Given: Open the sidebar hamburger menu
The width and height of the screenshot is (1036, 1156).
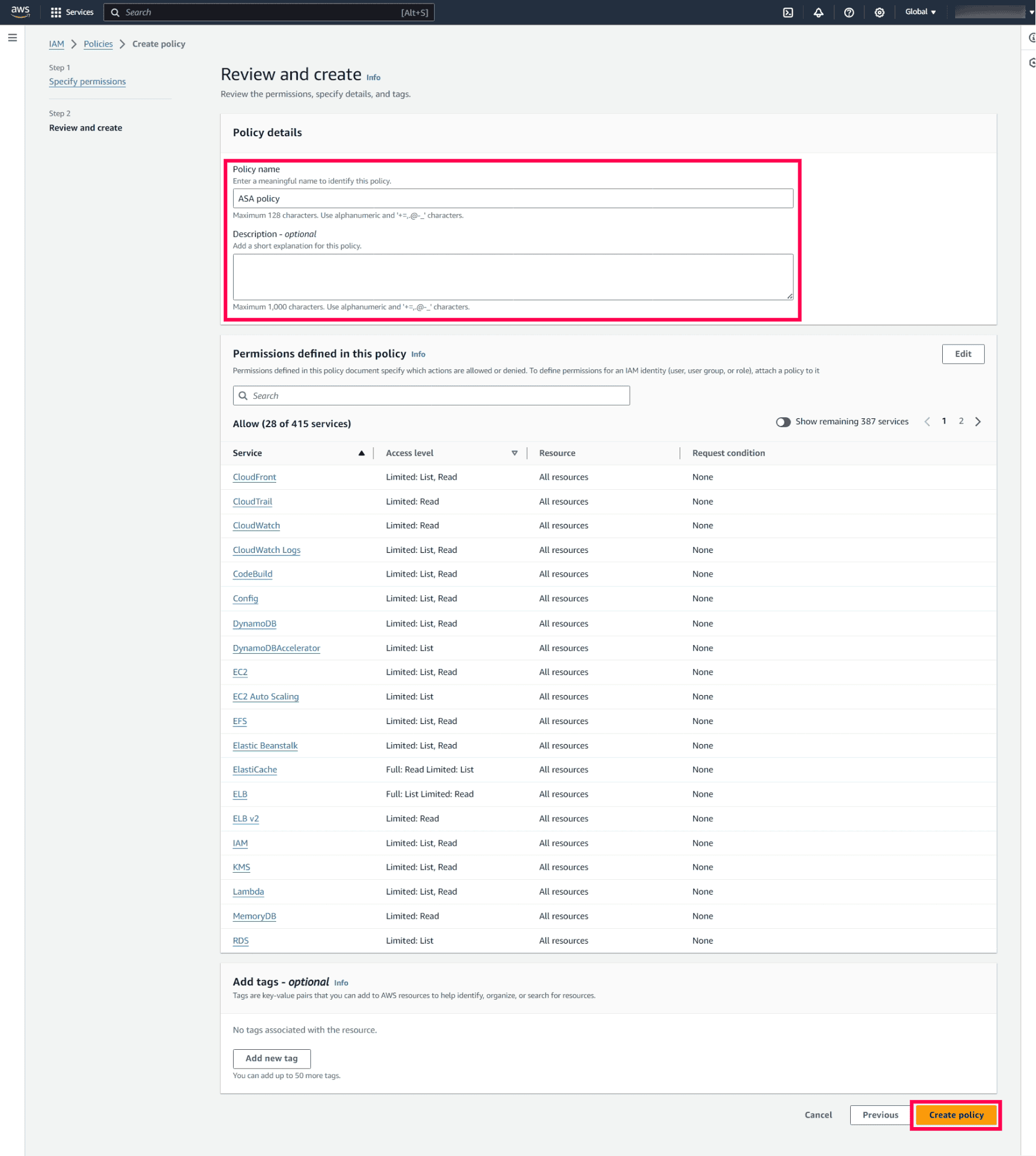Looking at the screenshot, I should click(12, 37).
